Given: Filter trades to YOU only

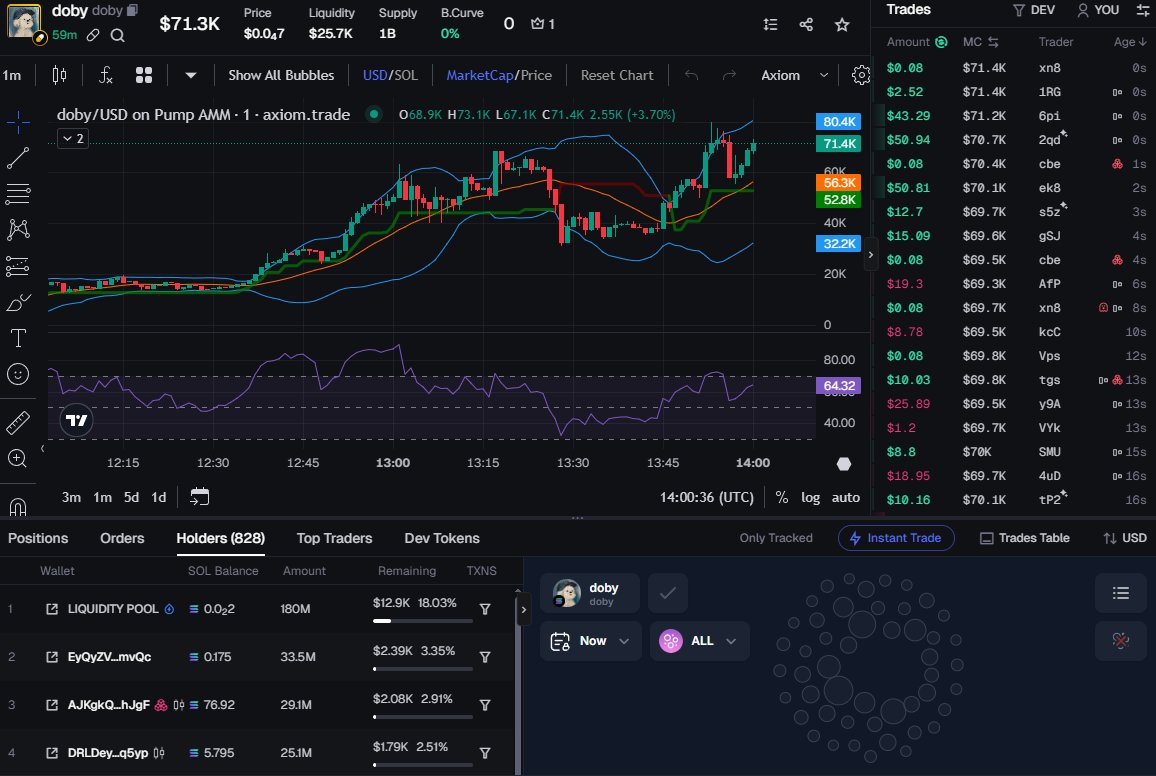Looking at the screenshot, I should click(x=1098, y=10).
